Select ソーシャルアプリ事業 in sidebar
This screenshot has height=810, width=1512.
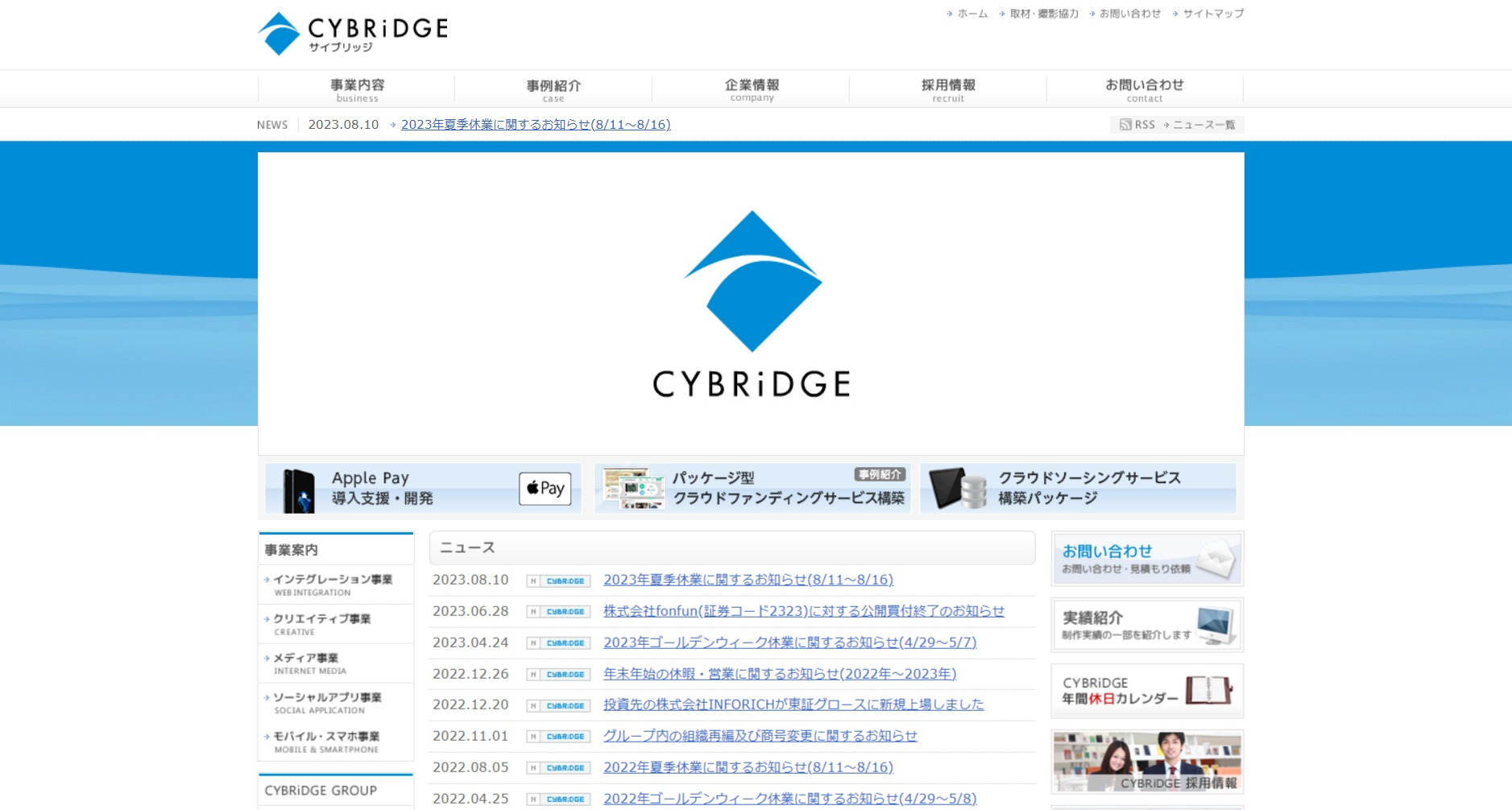click(336, 703)
